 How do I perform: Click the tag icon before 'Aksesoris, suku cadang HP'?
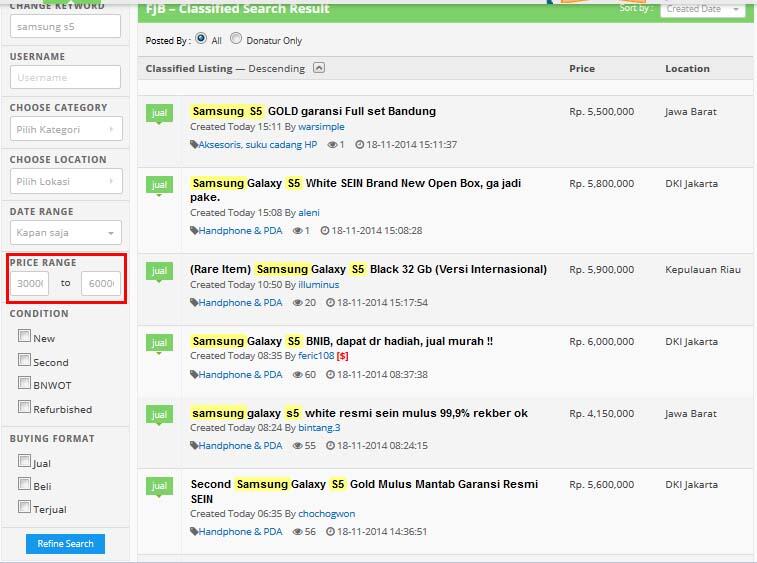click(x=194, y=145)
